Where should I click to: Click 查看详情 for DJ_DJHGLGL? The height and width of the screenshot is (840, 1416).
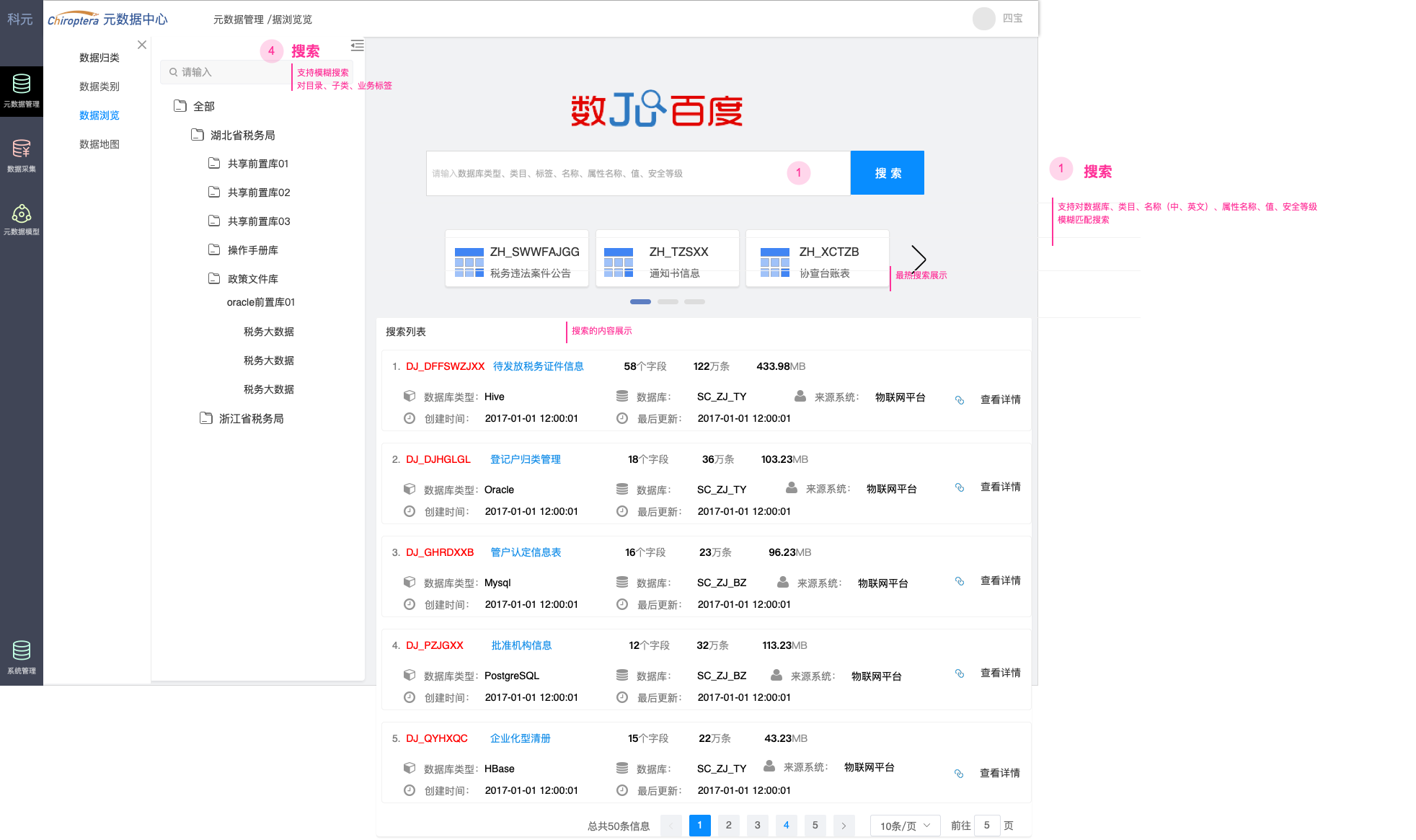[x=1001, y=487]
